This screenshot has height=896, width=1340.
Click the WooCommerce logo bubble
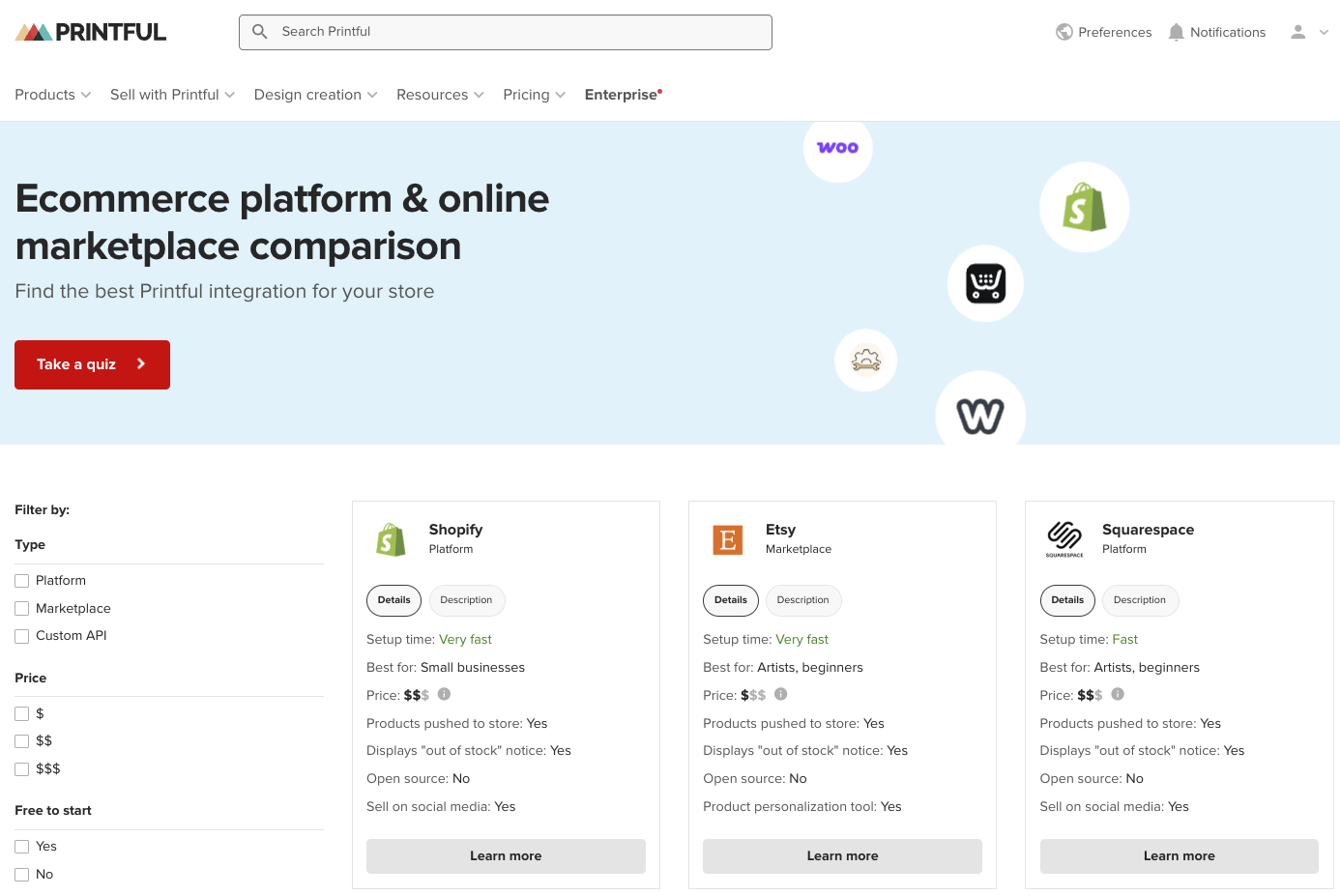tap(838, 148)
